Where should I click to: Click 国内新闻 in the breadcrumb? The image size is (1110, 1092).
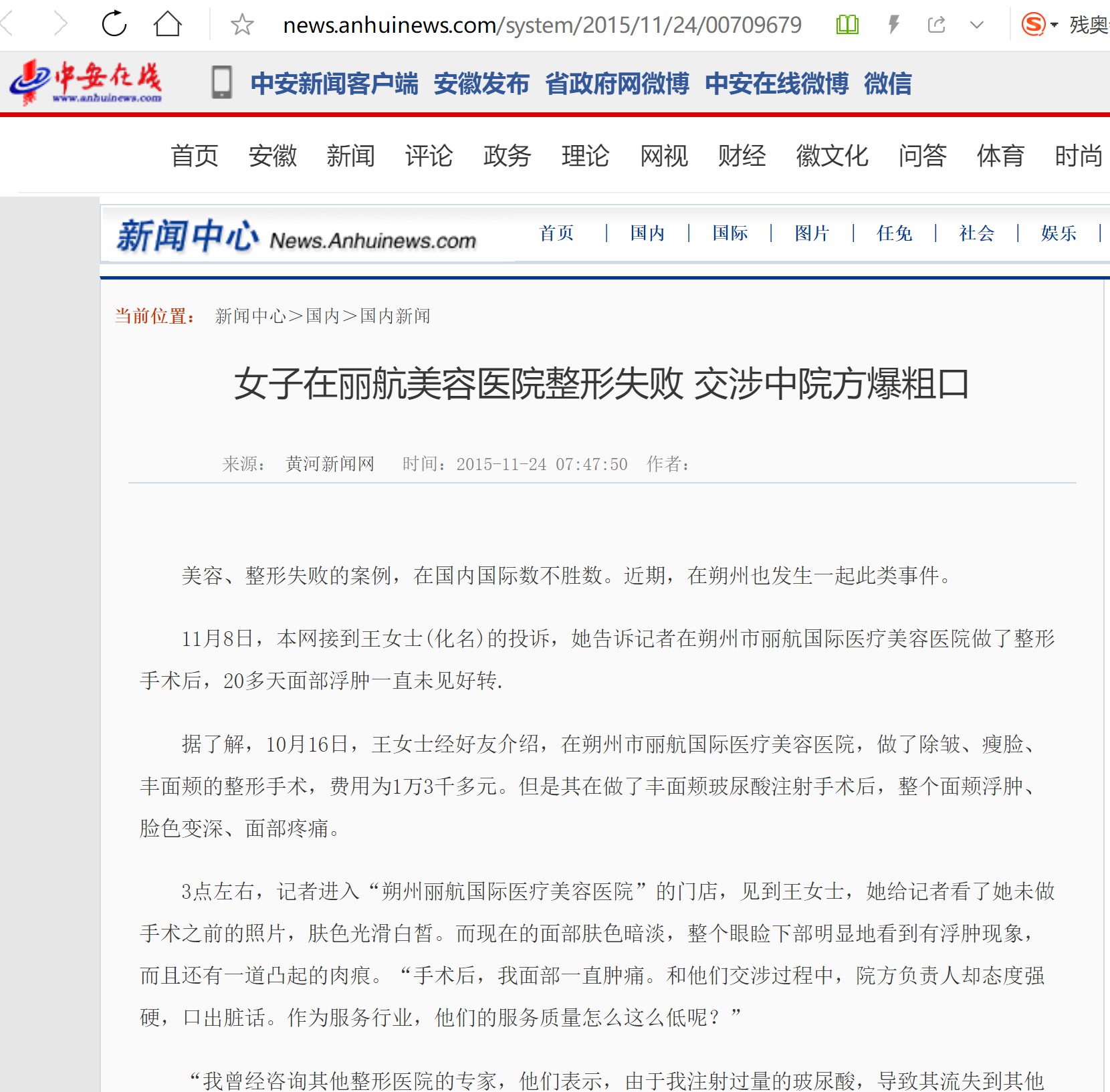pyautogui.click(x=395, y=316)
